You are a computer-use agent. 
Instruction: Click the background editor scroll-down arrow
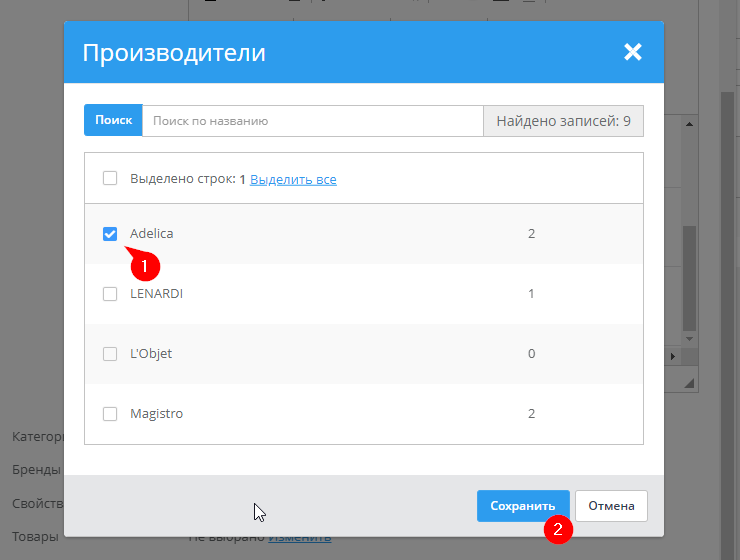click(x=688, y=340)
